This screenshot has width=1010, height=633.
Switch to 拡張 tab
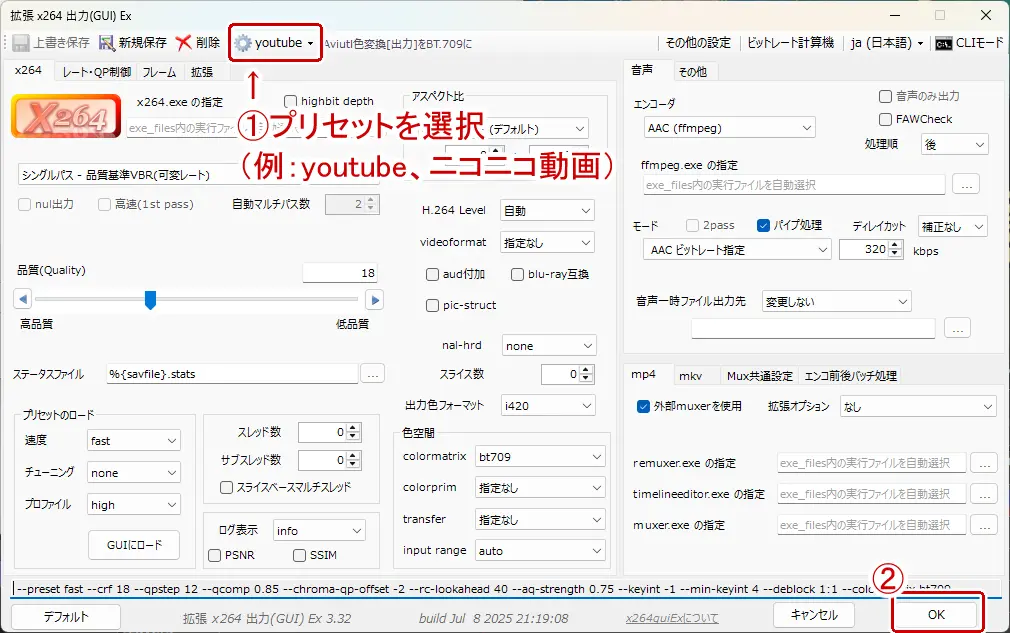pos(202,72)
